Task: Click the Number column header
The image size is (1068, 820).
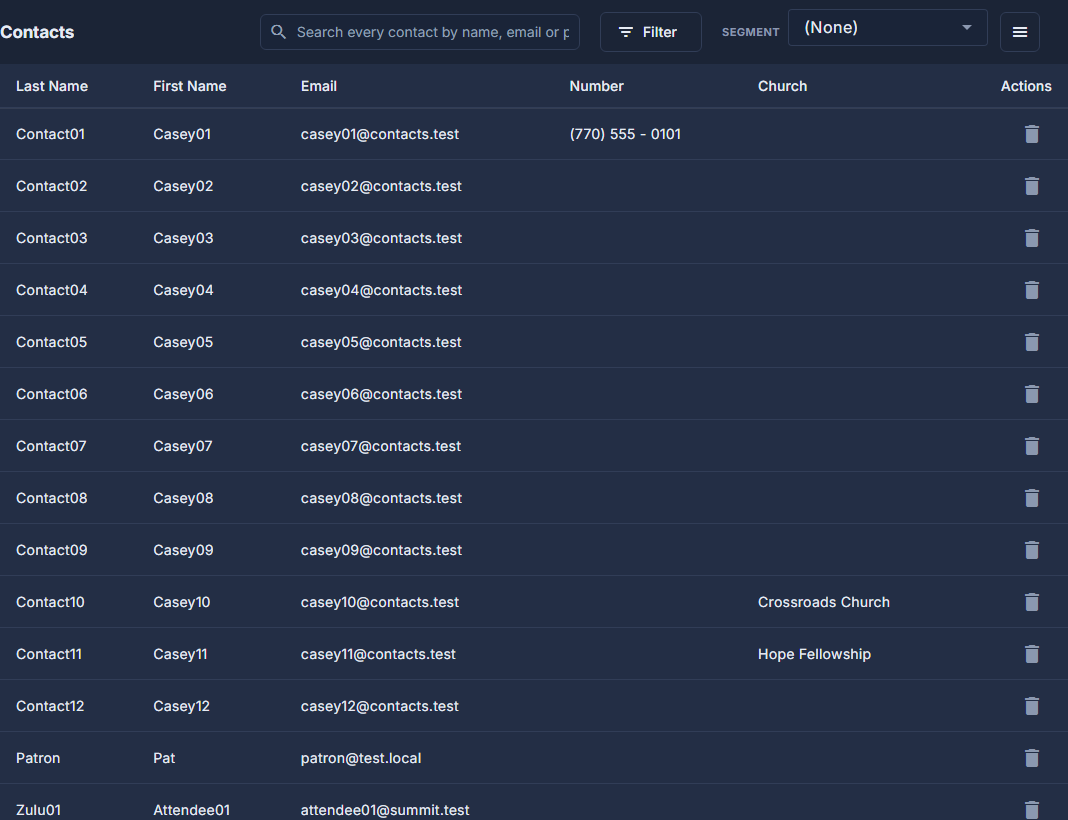Action: tap(596, 86)
